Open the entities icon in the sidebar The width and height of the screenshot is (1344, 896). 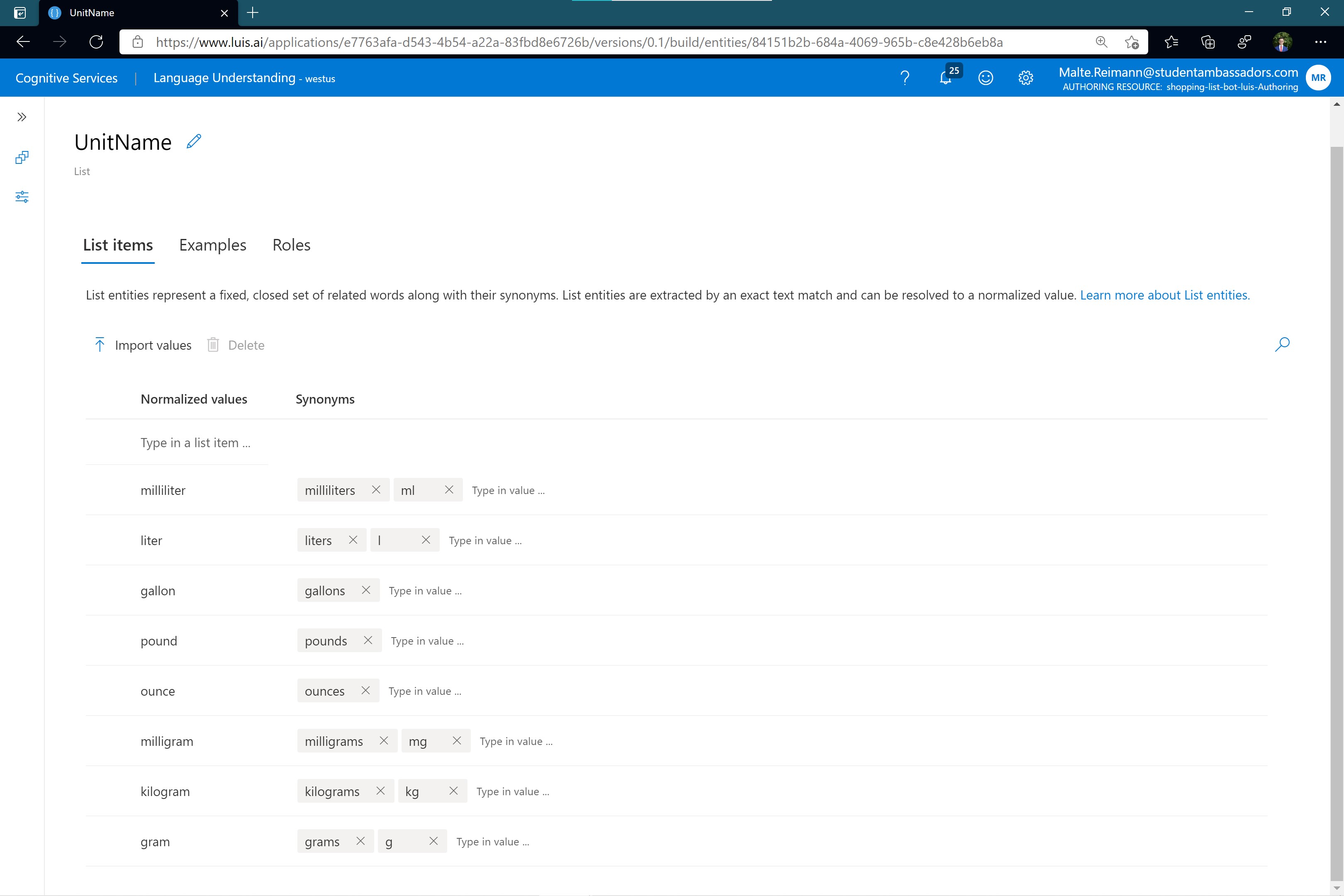click(x=22, y=158)
